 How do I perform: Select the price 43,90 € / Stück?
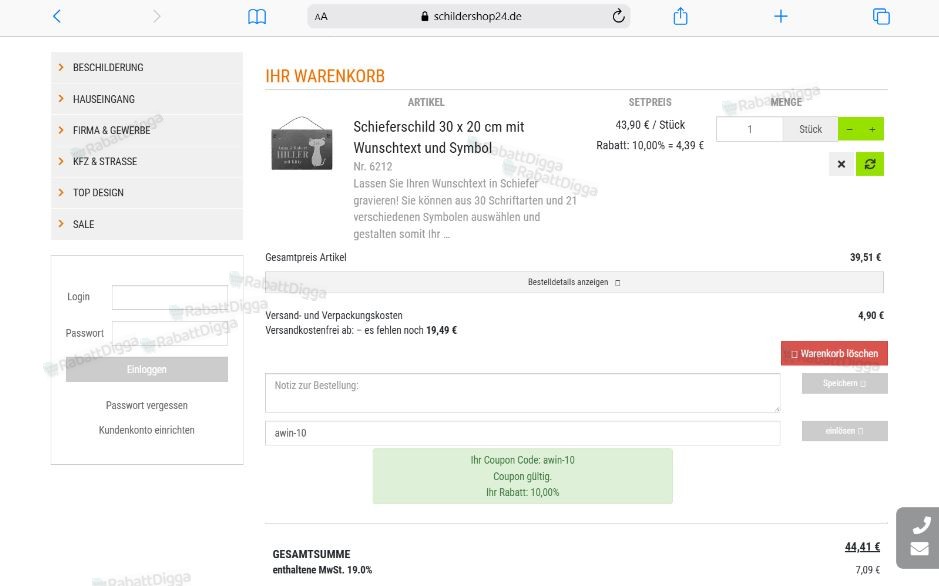click(650, 125)
